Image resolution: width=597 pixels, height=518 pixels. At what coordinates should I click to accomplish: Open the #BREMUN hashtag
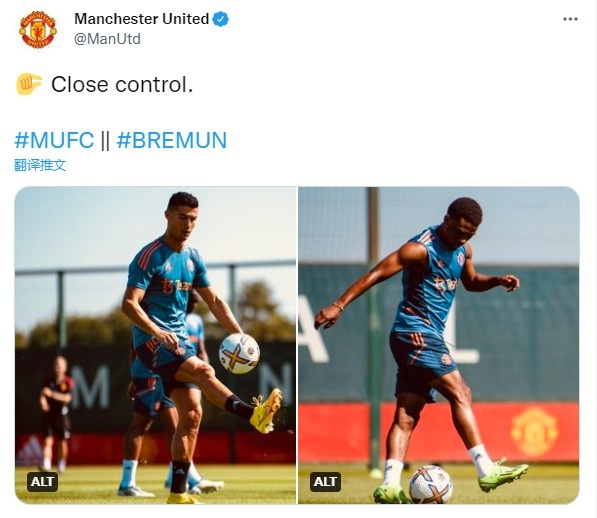tap(171, 140)
